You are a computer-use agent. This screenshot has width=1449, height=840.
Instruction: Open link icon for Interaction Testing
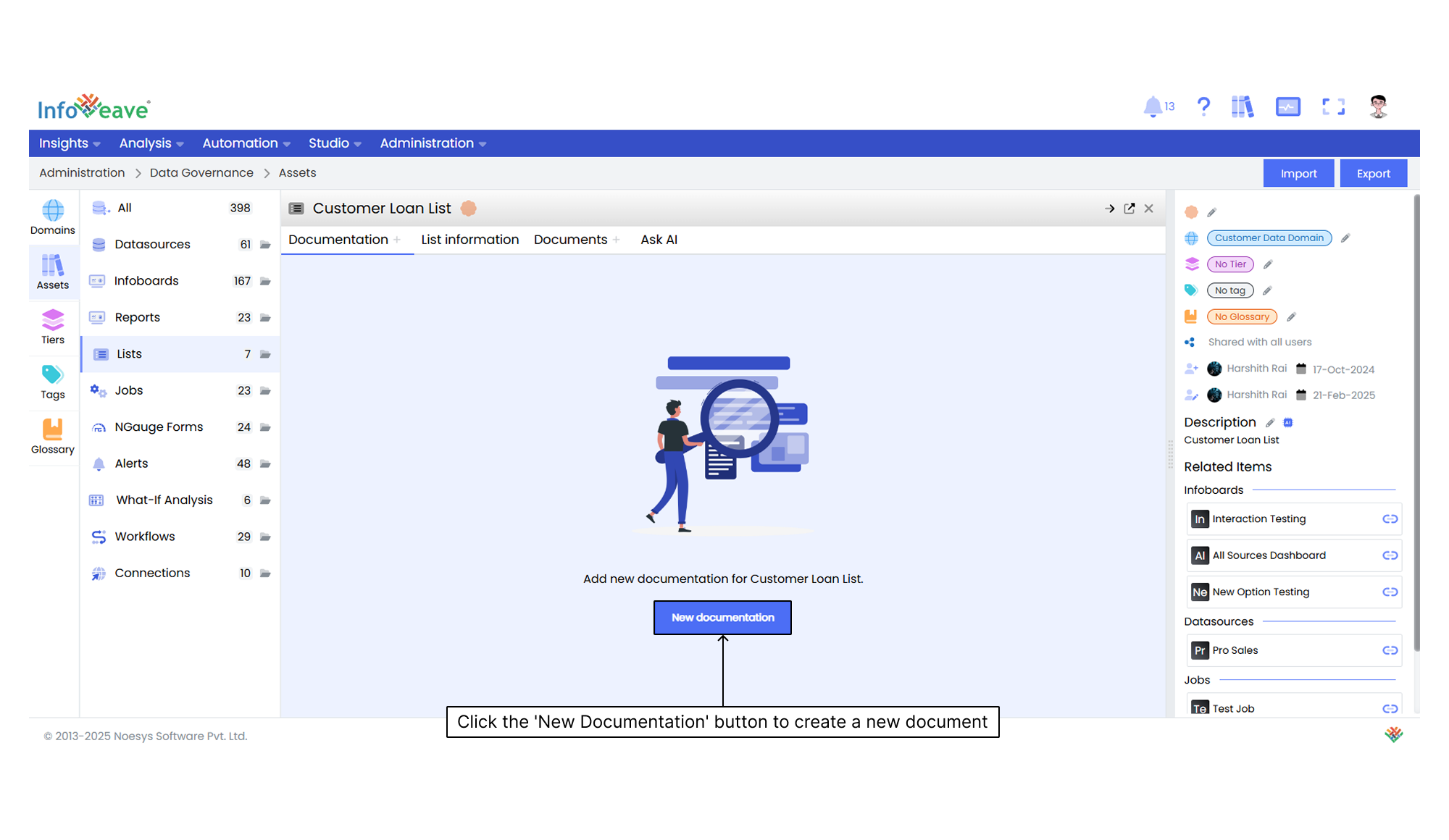click(1390, 519)
